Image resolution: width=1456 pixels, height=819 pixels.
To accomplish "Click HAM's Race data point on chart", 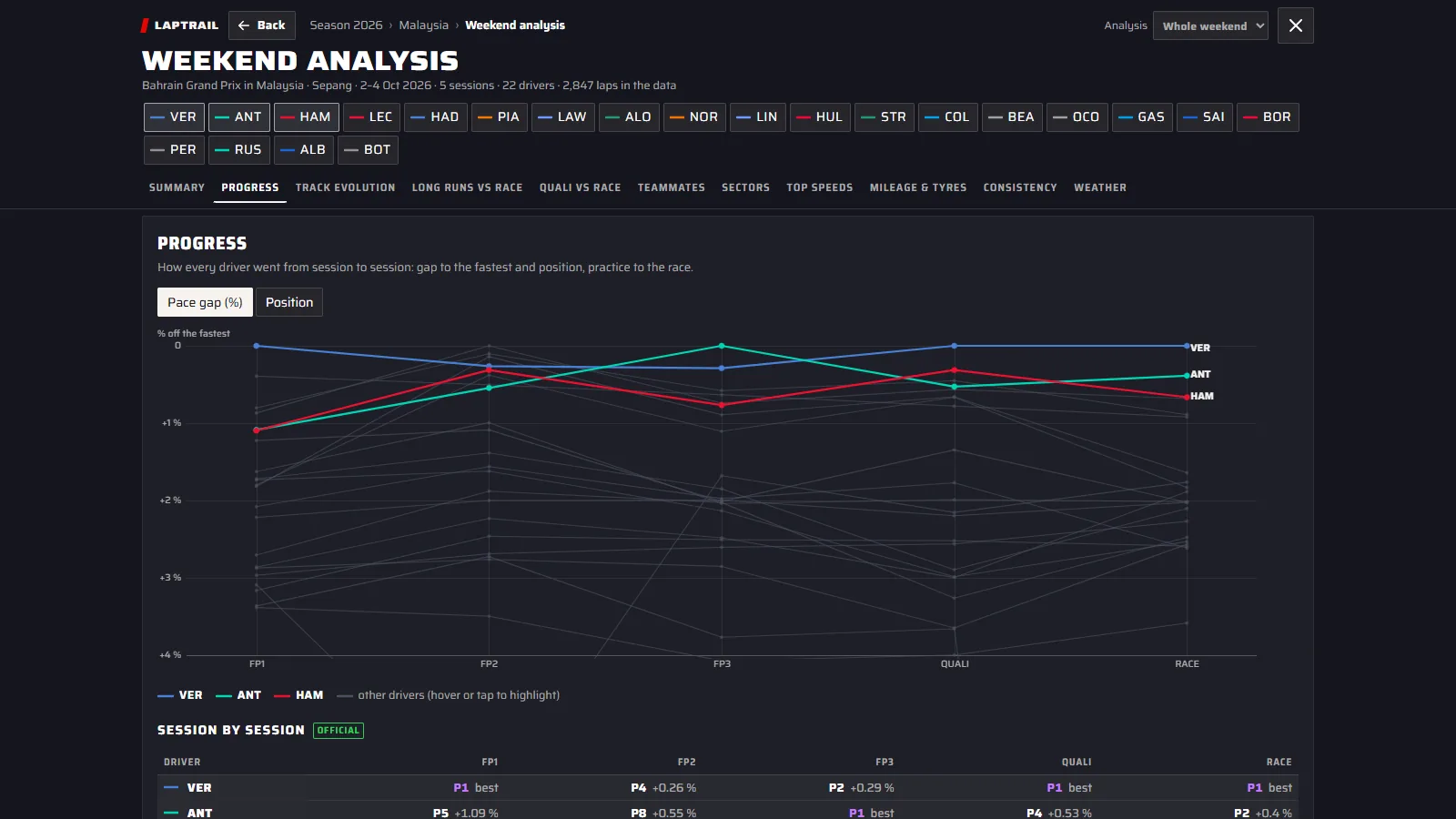I will [1187, 397].
